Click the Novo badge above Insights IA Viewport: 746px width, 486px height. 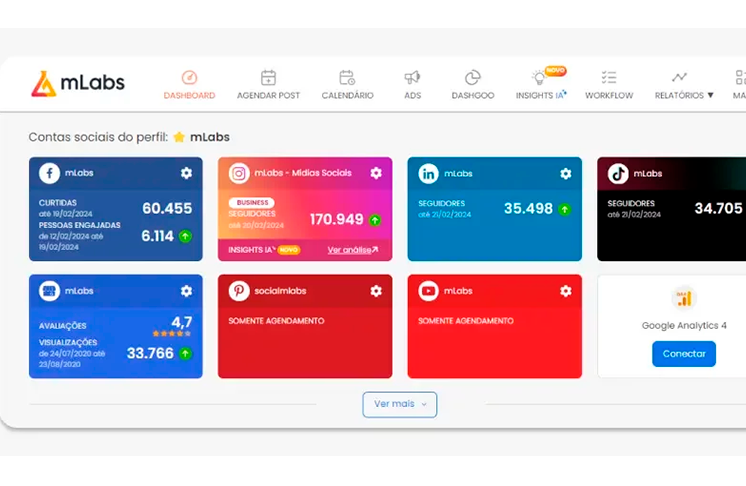(555, 70)
